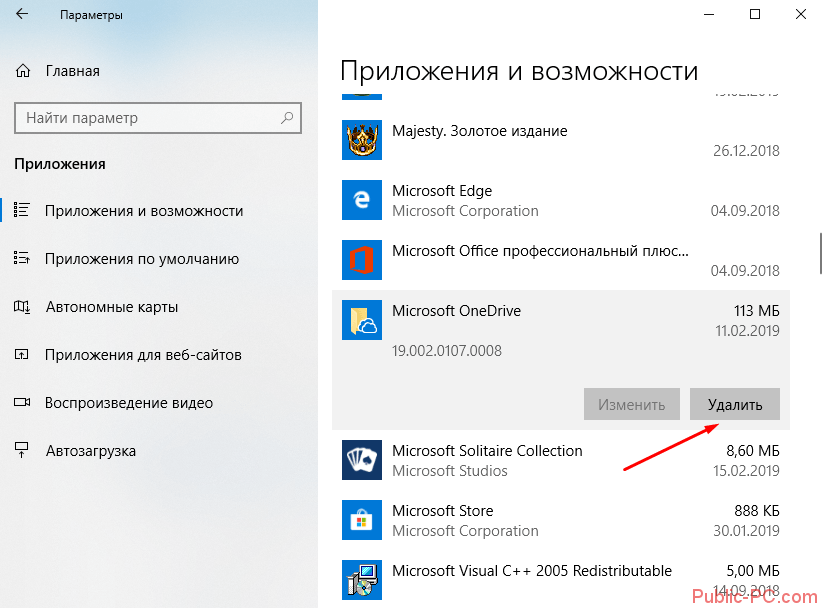Click the back arrow in title bar
This screenshot has height=608, width=822.
click(22, 16)
